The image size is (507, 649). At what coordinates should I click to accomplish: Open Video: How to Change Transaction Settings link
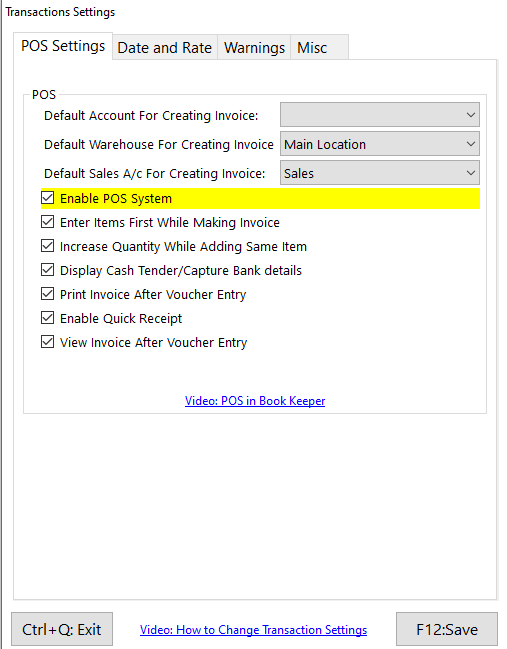253,630
